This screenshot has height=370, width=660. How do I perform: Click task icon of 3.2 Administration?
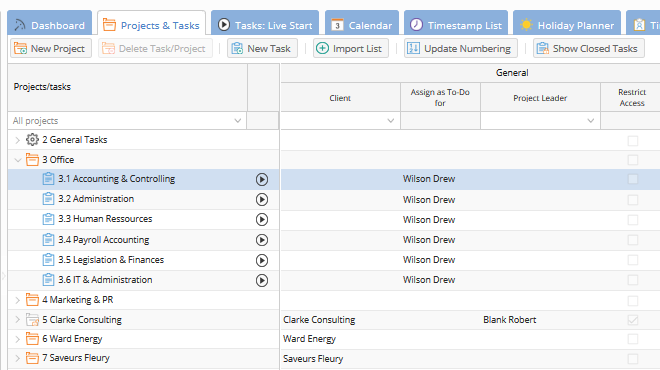48,198
